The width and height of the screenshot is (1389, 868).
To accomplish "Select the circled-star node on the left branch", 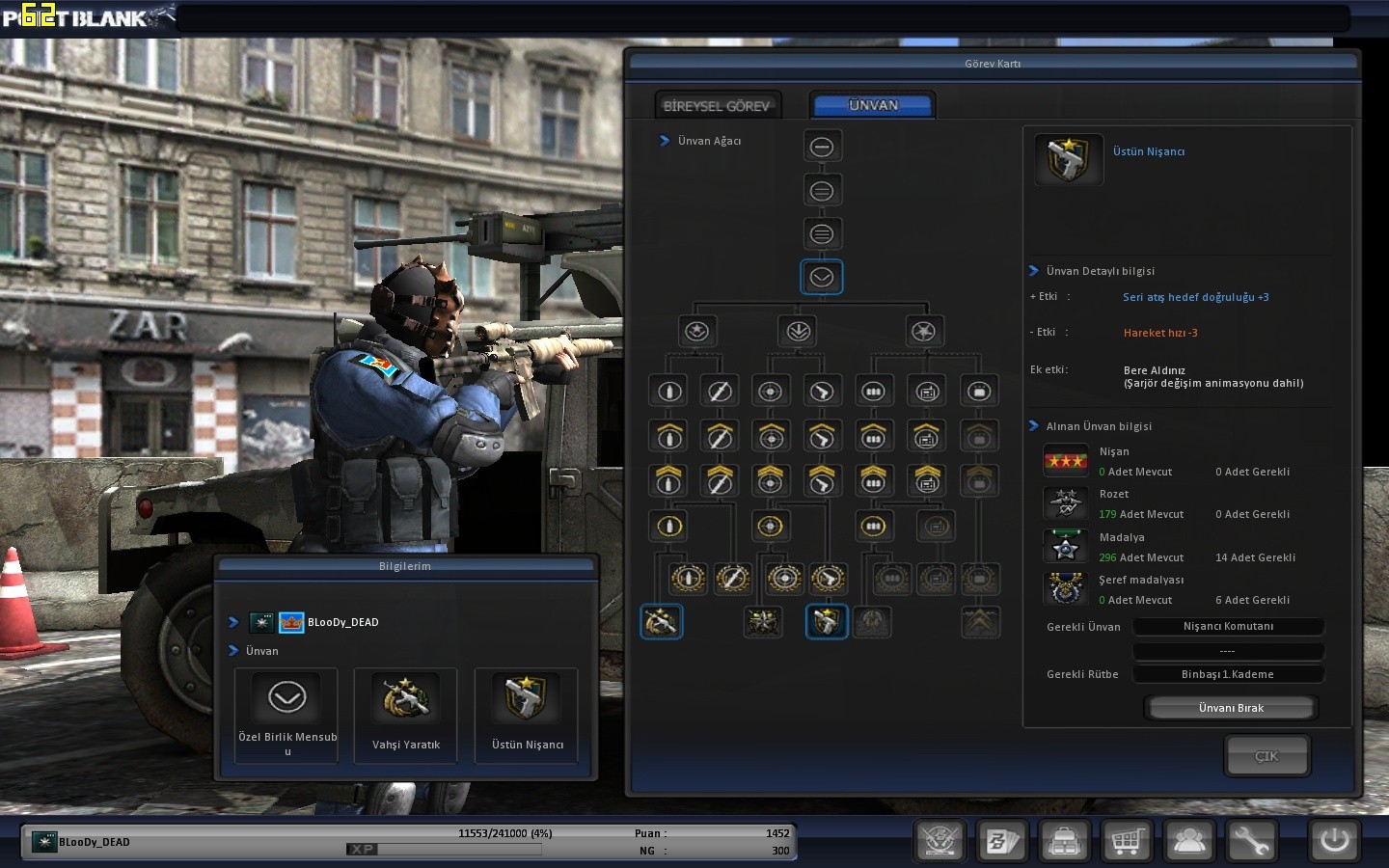I will click(x=696, y=332).
